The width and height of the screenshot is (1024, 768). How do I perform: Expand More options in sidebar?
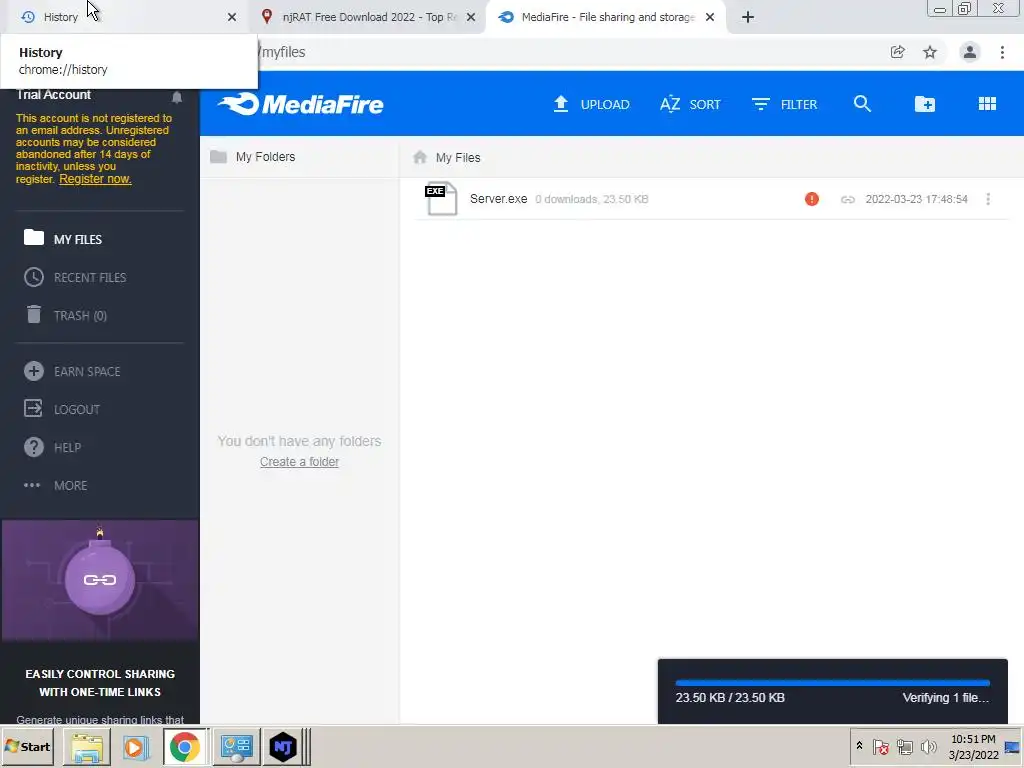click(x=56, y=485)
